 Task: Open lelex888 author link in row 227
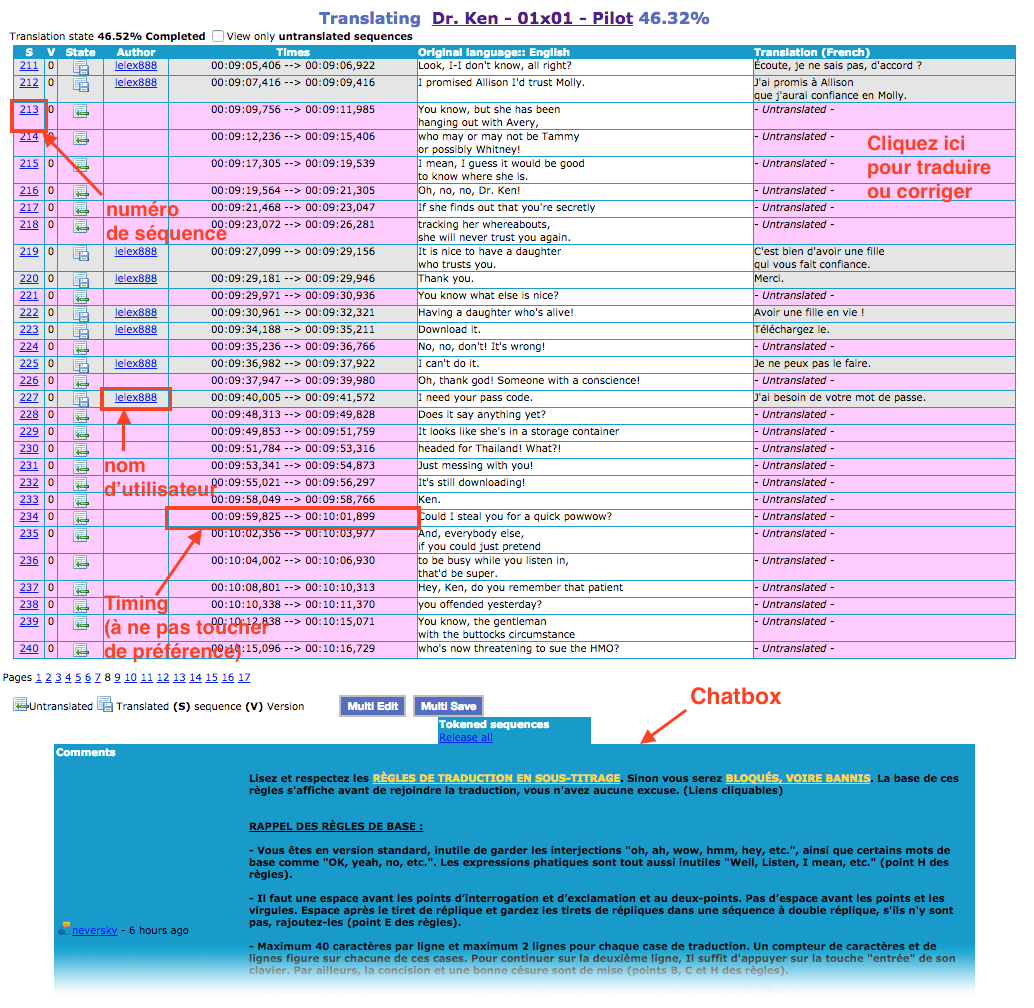[136, 398]
